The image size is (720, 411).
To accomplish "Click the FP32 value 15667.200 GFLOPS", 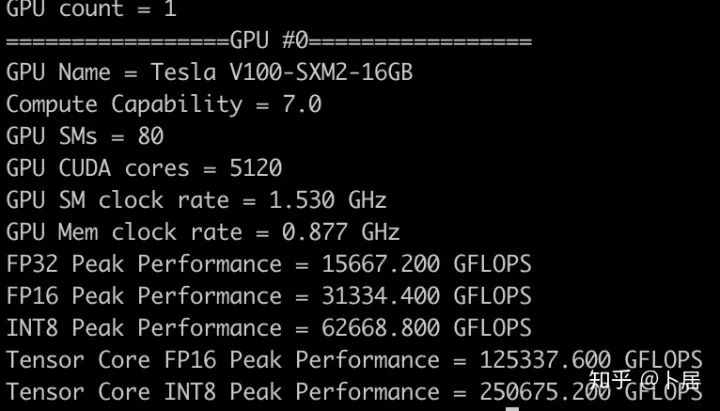I will click(427, 264).
